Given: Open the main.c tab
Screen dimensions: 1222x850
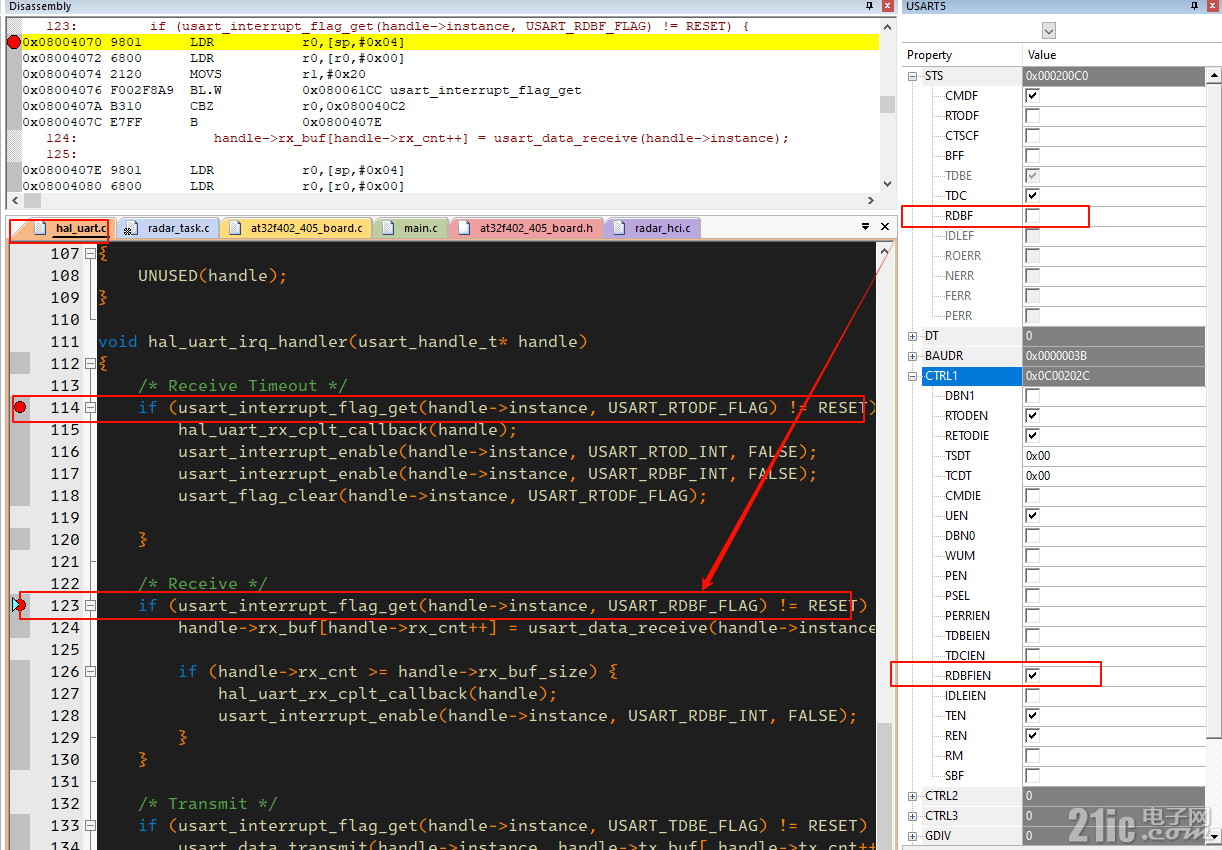Looking at the screenshot, I should 421,228.
